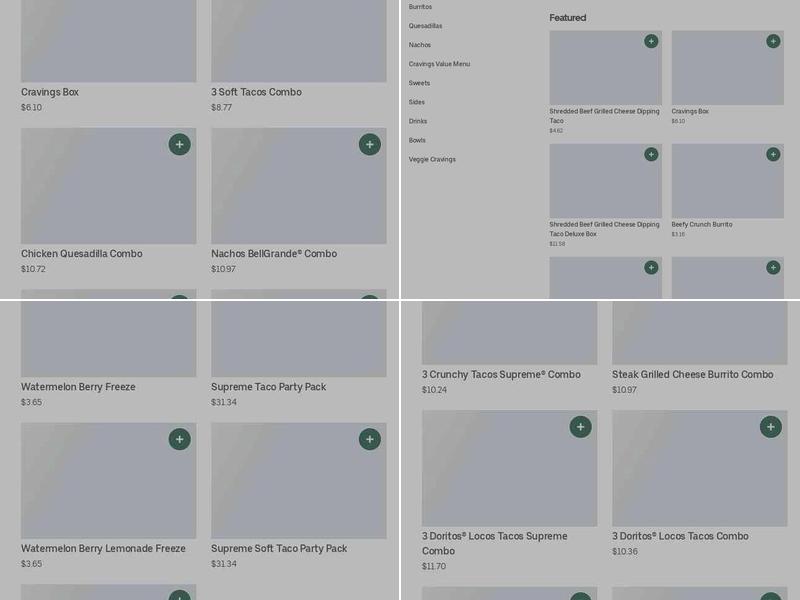Image resolution: width=800 pixels, height=600 pixels.
Task: Click the $10.72 price of Chicken Quesadilla Combo
Action: pyautogui.click(x=33, y=269)
